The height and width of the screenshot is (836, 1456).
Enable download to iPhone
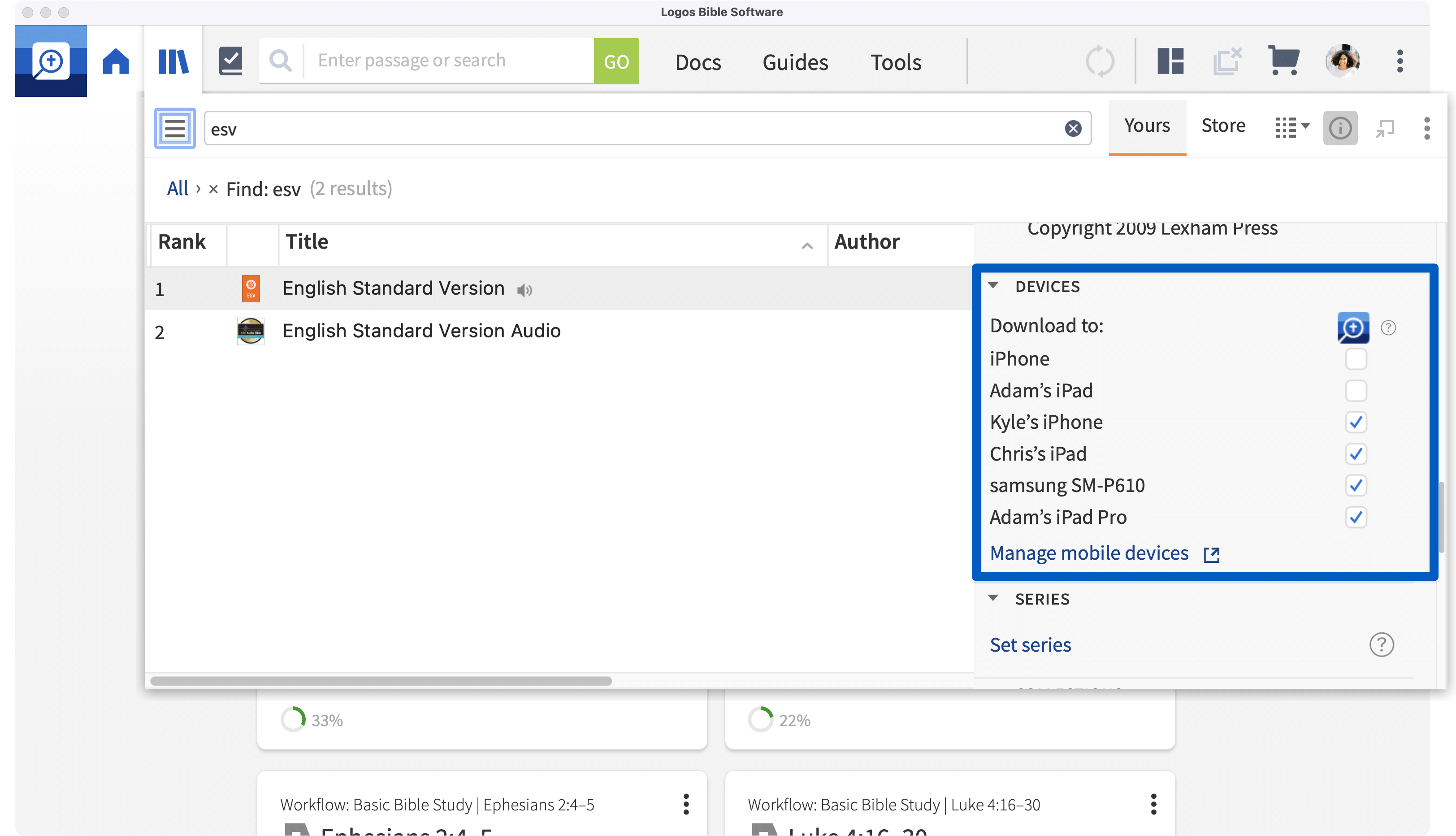tap(1356, 359)
